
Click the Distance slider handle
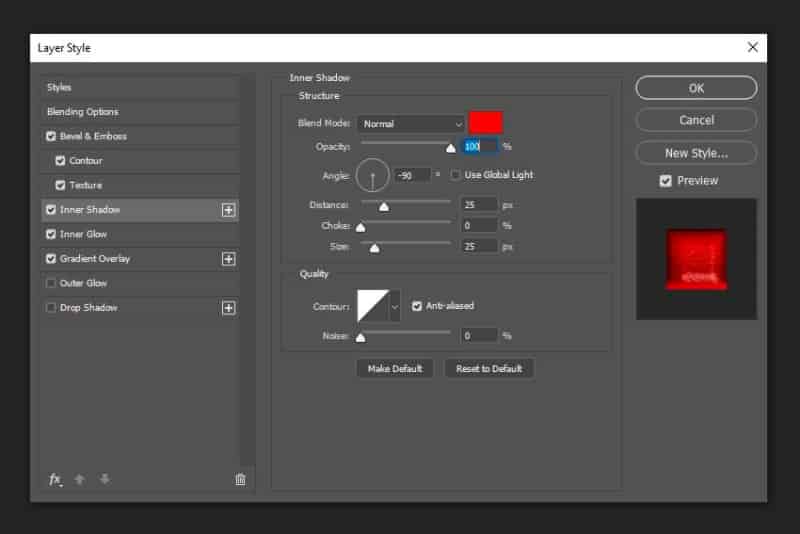point(384,207)
